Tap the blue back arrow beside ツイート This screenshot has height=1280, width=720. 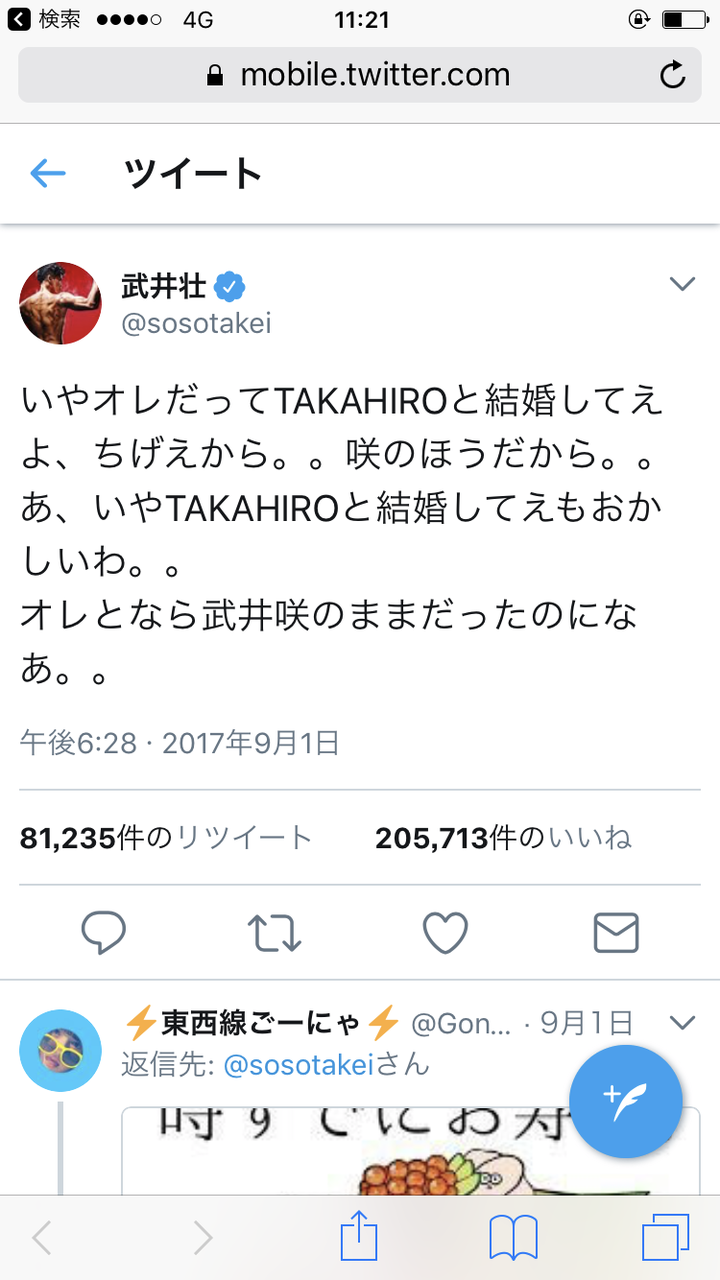click(x=47, y=174)
